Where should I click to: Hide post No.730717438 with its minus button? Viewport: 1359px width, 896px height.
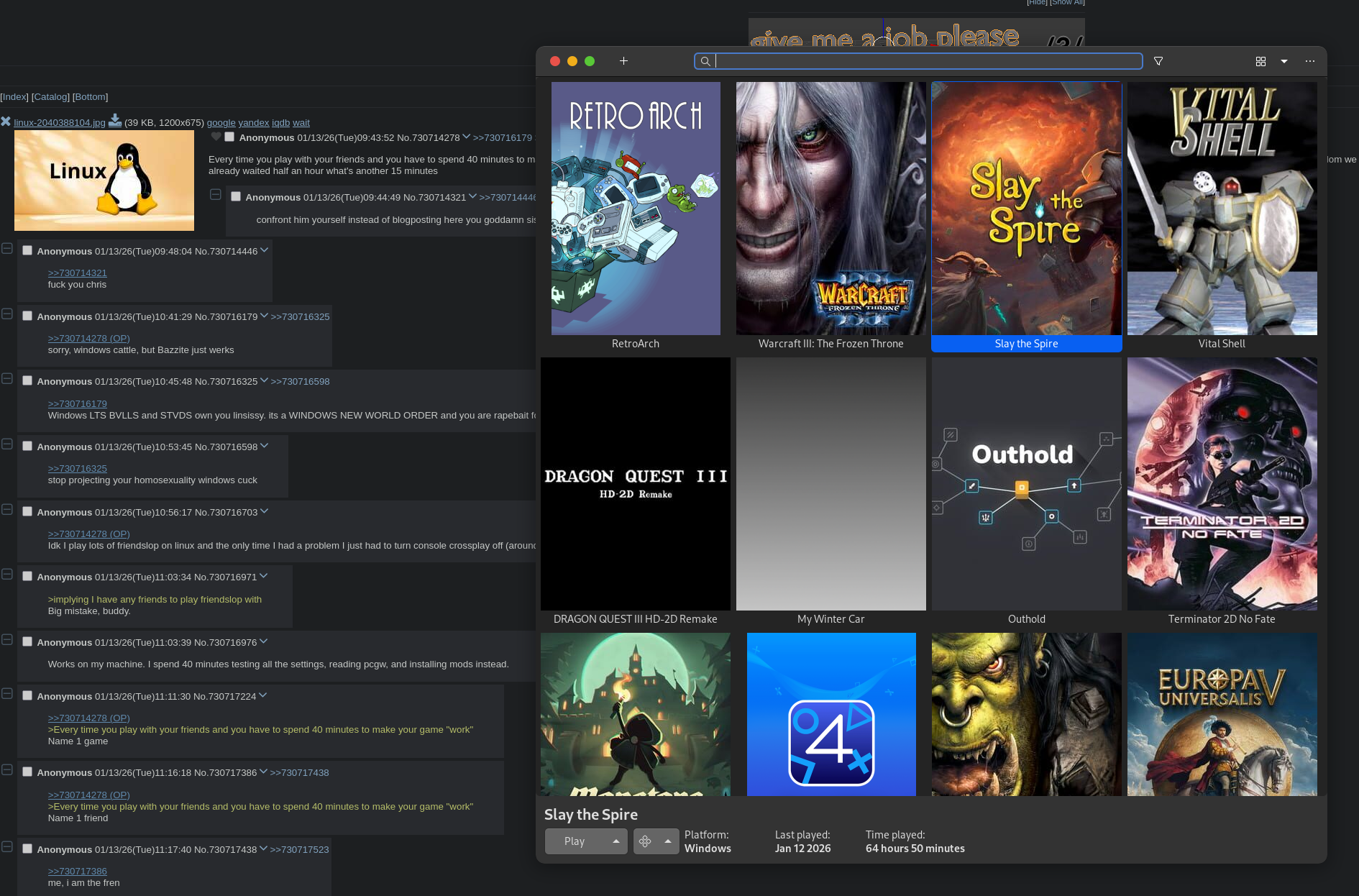[x=7, y=846]
